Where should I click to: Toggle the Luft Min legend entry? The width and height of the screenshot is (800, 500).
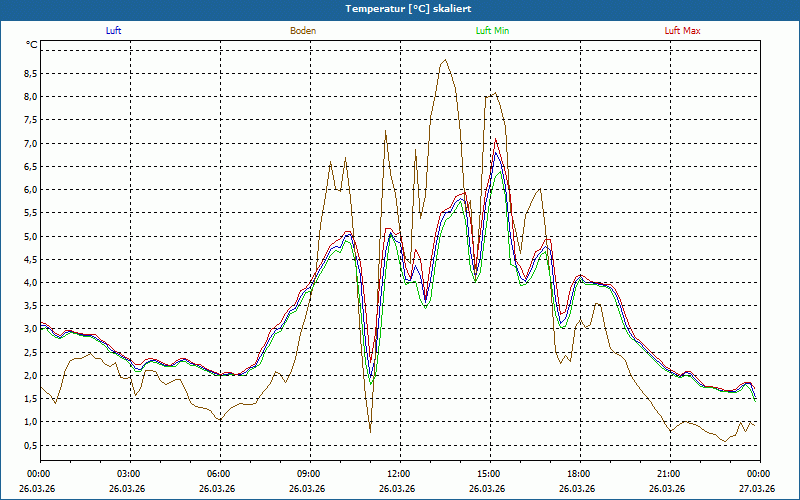[491, 31]
